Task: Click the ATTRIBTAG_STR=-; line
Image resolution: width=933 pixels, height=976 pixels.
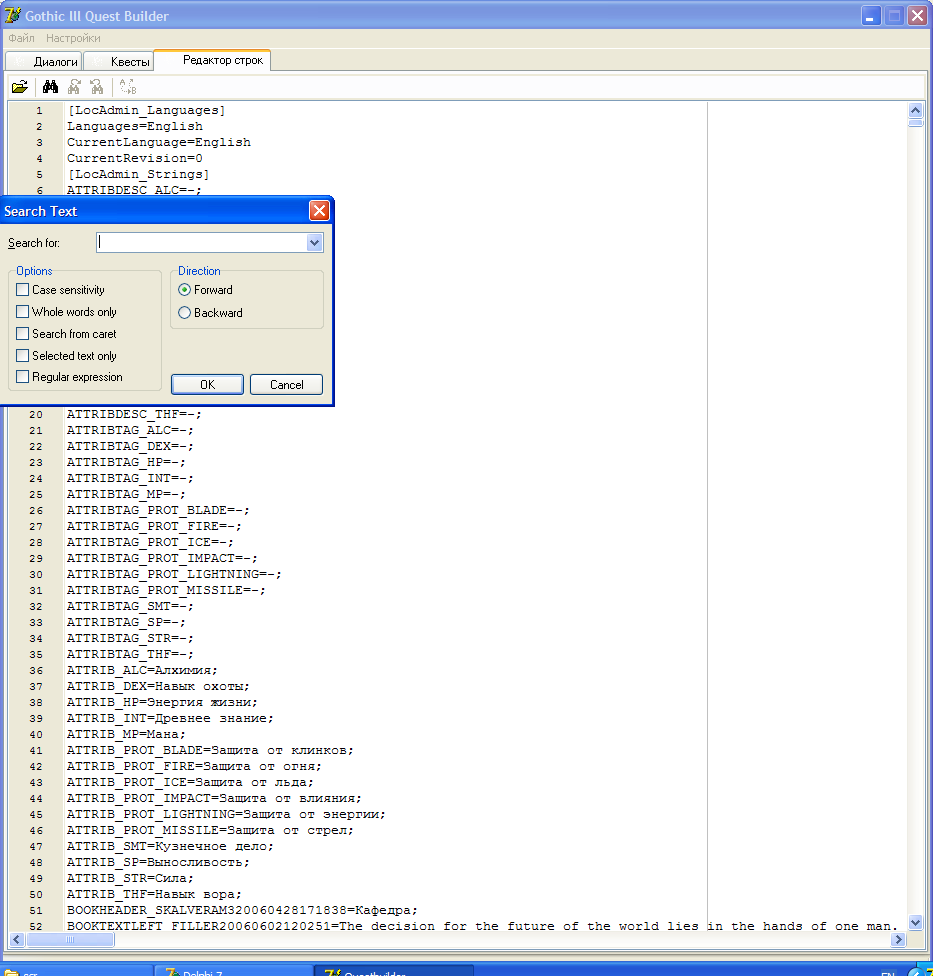Action: point(130,638)
